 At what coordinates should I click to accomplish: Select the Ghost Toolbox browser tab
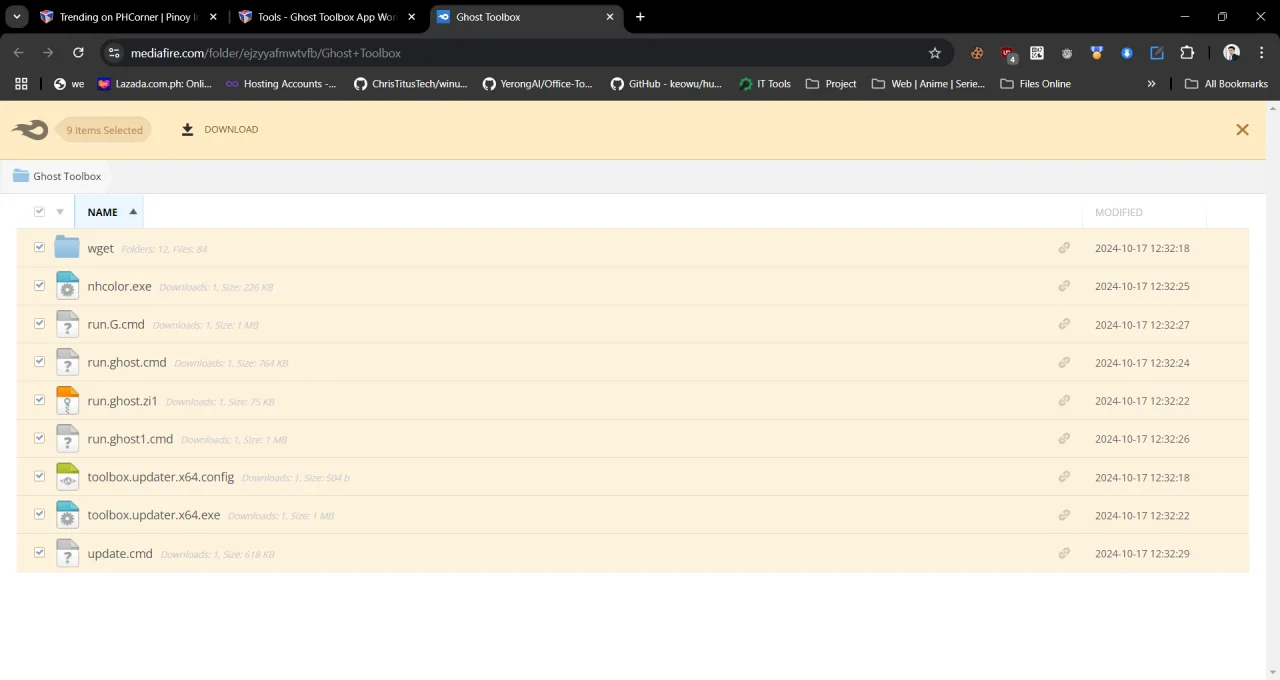pos(527,17)
